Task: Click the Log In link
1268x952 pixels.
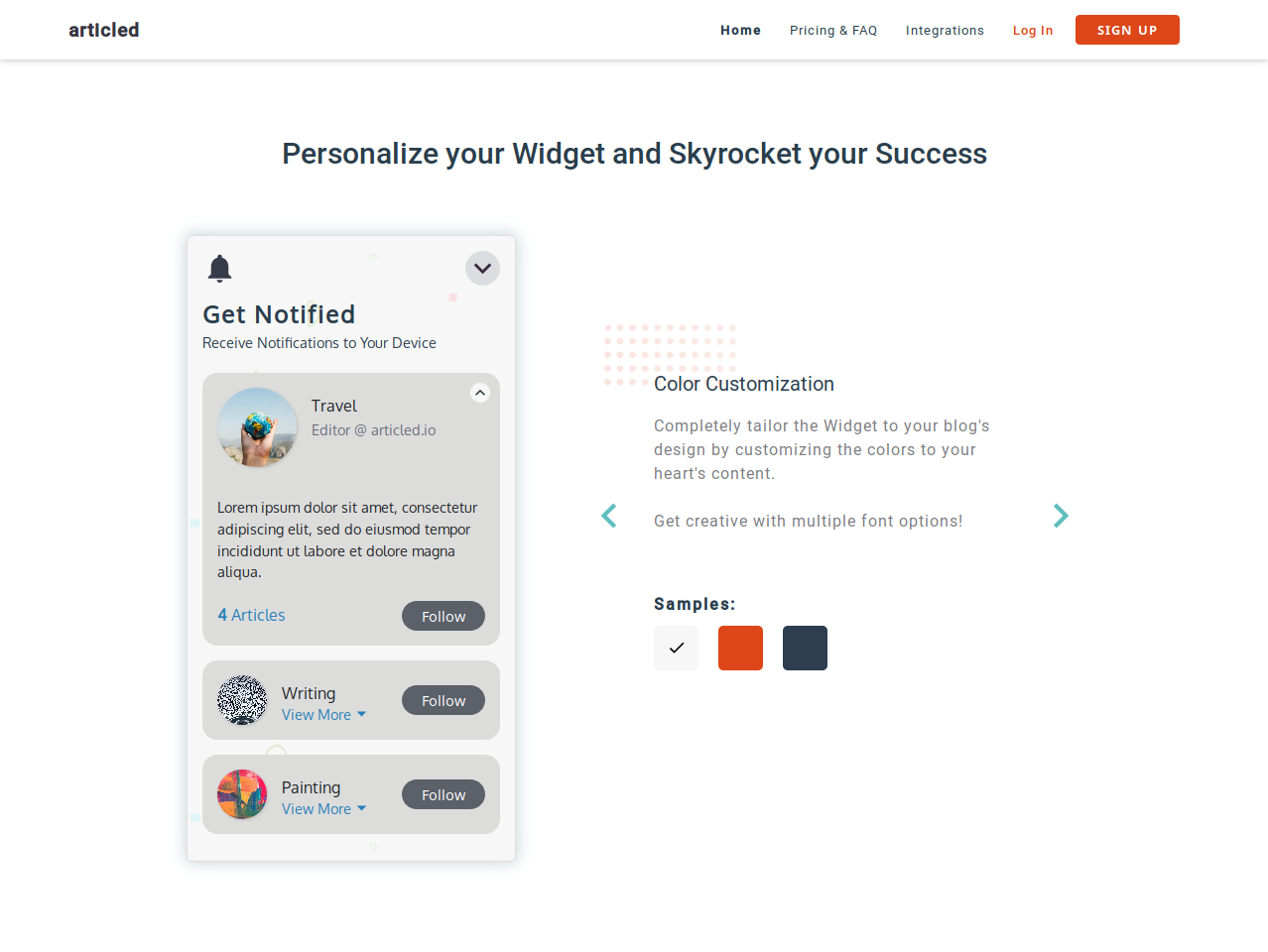Action: pos(1033,31)
